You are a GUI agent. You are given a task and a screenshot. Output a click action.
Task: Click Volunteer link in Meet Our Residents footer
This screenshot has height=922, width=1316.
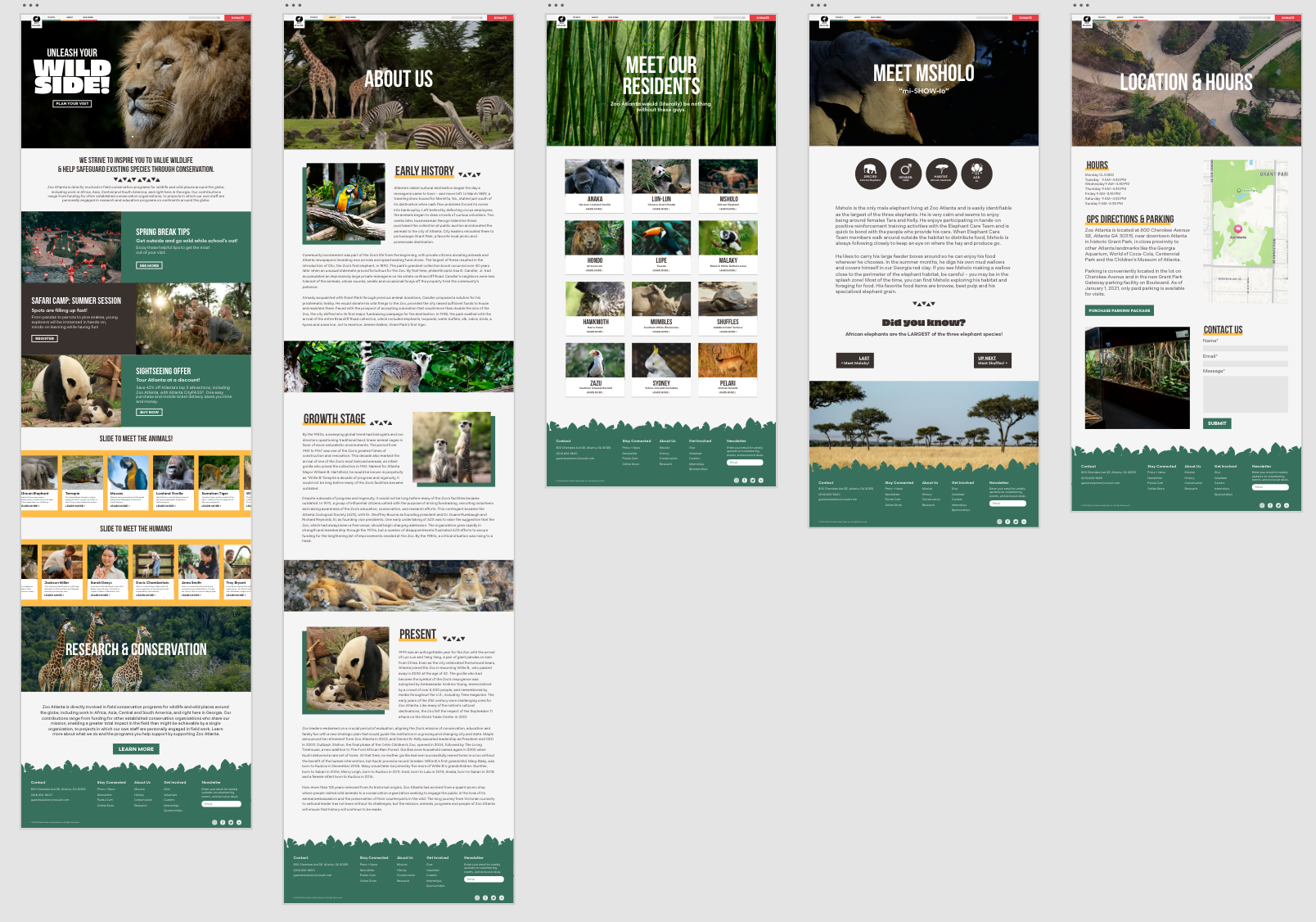(x=695, y=454)
